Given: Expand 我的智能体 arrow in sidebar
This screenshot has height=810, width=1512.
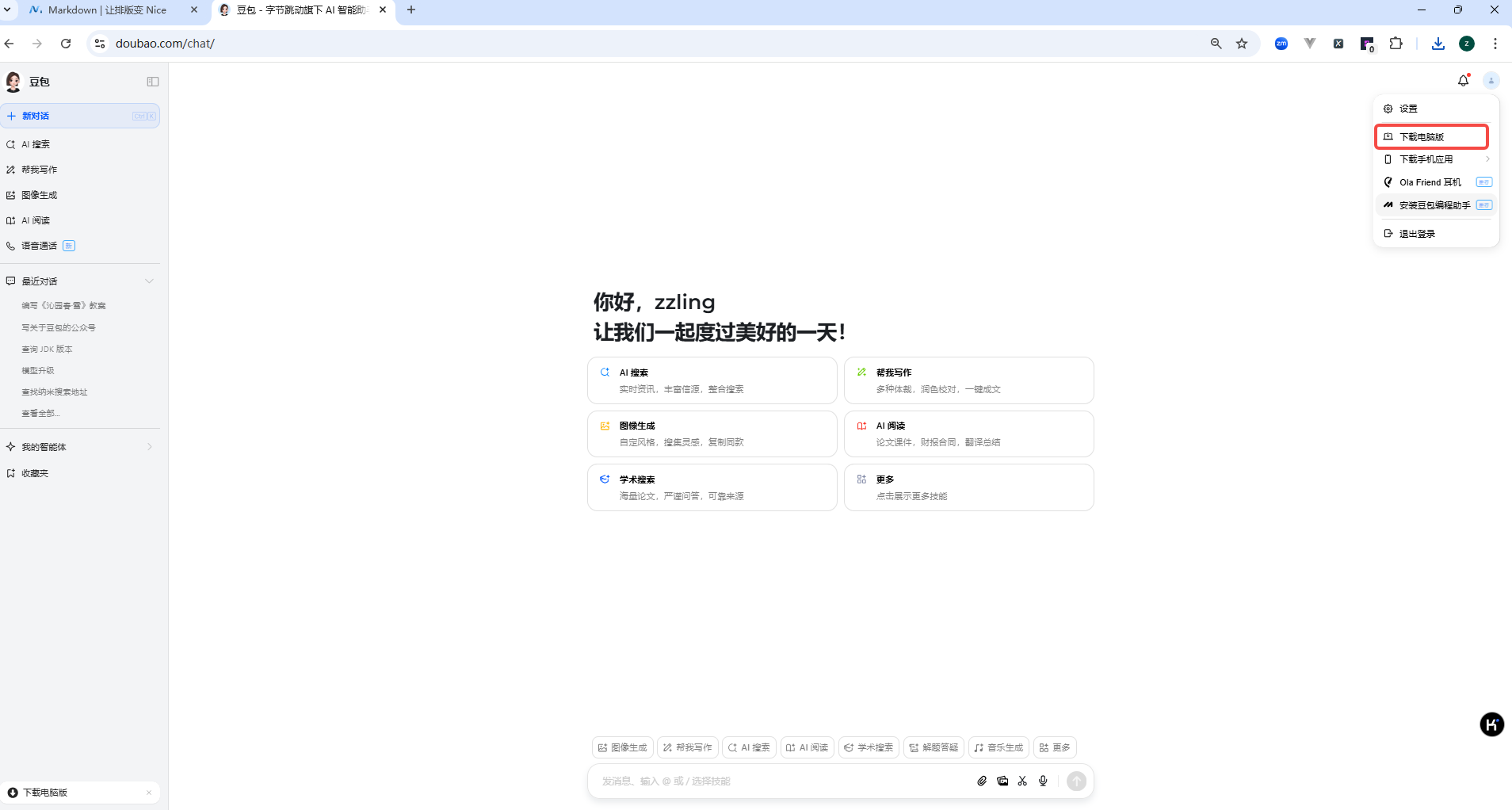Looking at the screenshot, I should [149, 447].
